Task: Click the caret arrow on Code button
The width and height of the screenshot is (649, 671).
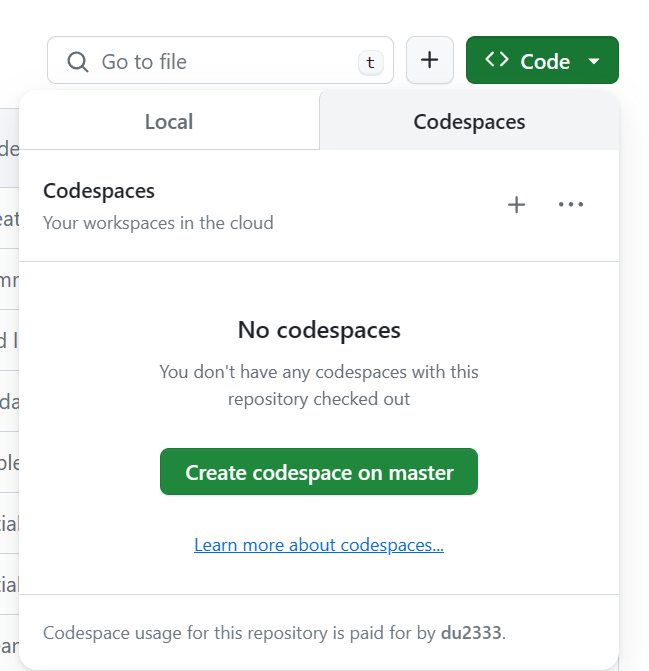Action: pos(594,61)
